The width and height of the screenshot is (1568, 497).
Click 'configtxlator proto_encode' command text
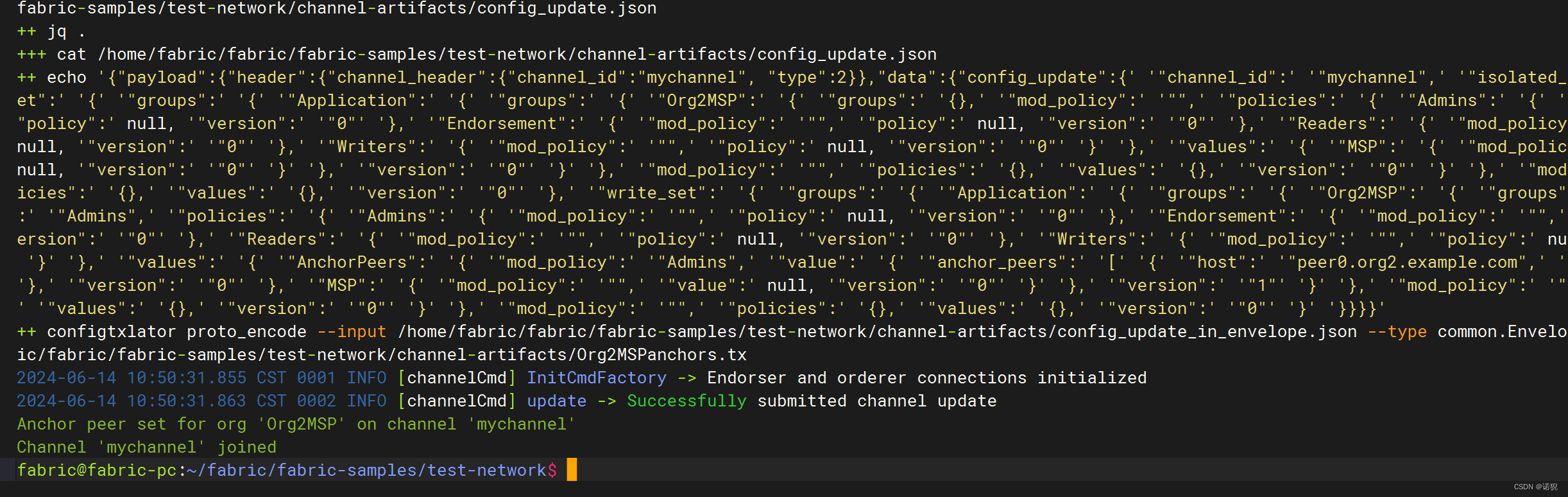point(176,331)
